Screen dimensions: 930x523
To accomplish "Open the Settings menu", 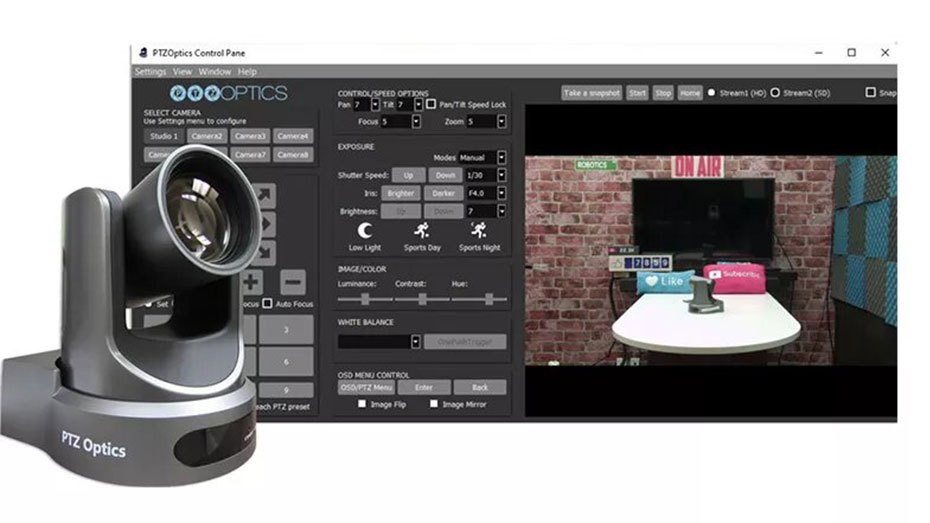I will pyautogui.click(x=151, y=72).
